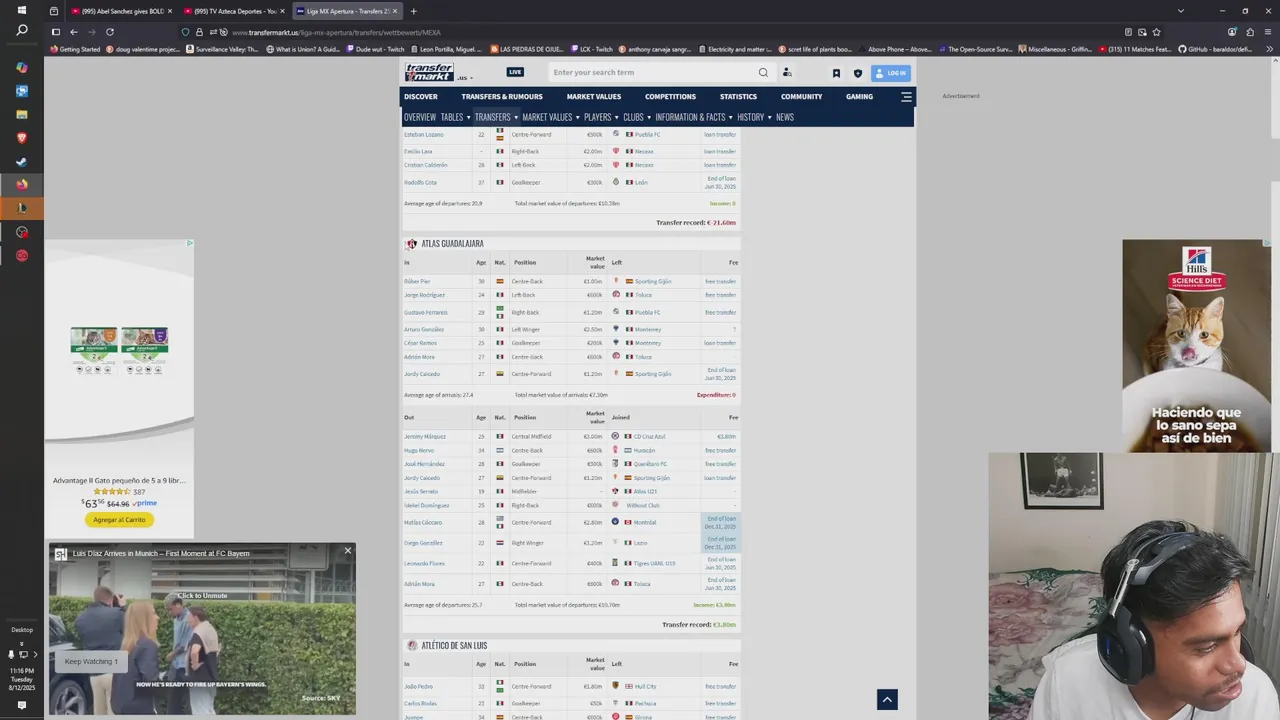List all browser tabs with the chevron
Viewport: 1280px width, 720px height.
click(1181, 11)
